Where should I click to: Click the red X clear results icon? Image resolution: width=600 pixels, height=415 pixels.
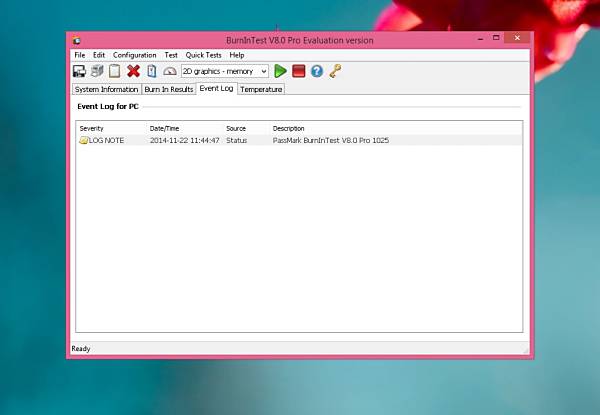point(133,71)
